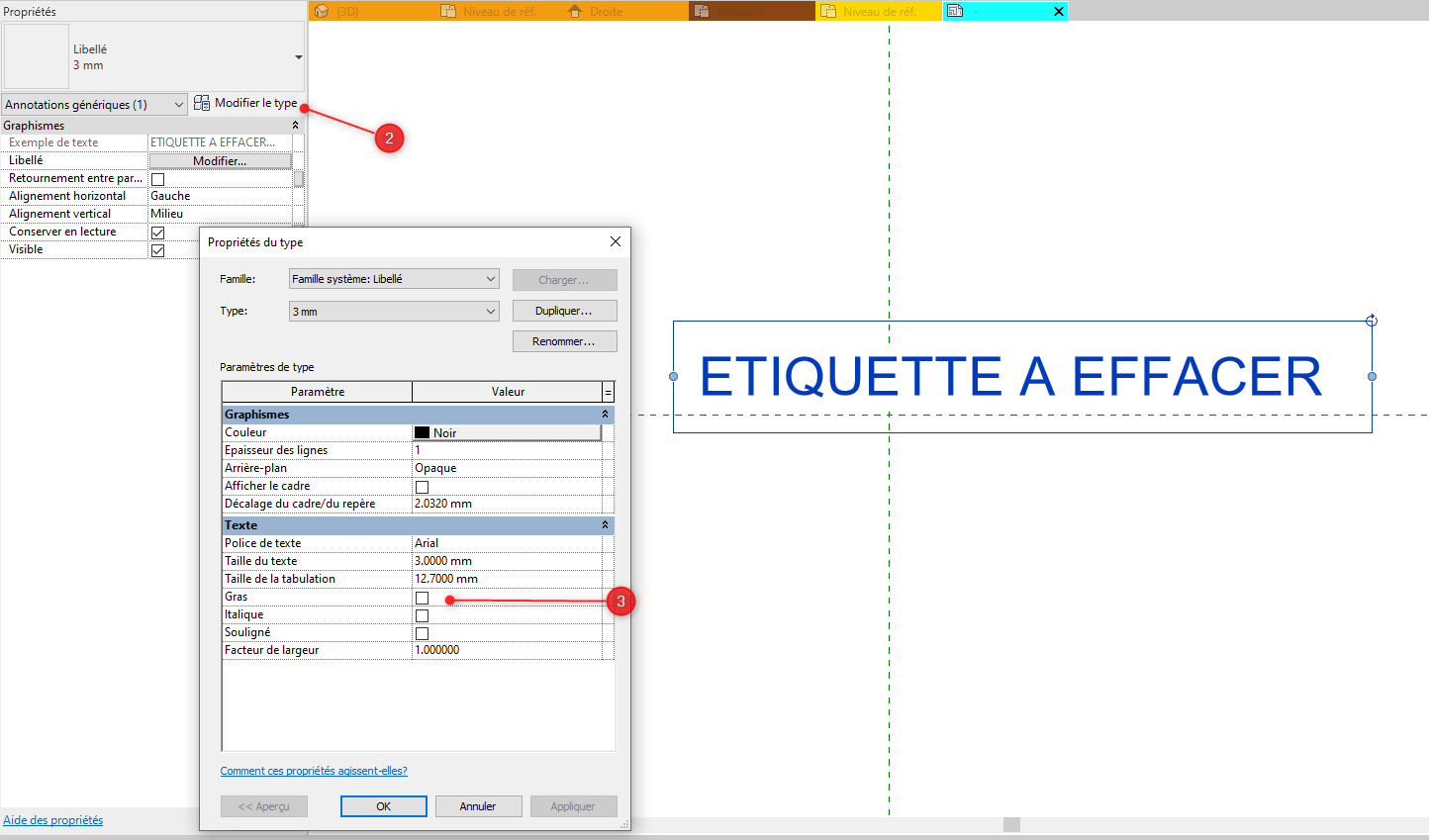Click the Taille du texte value field
The image size is (1429, 840).
coord(507,561)
